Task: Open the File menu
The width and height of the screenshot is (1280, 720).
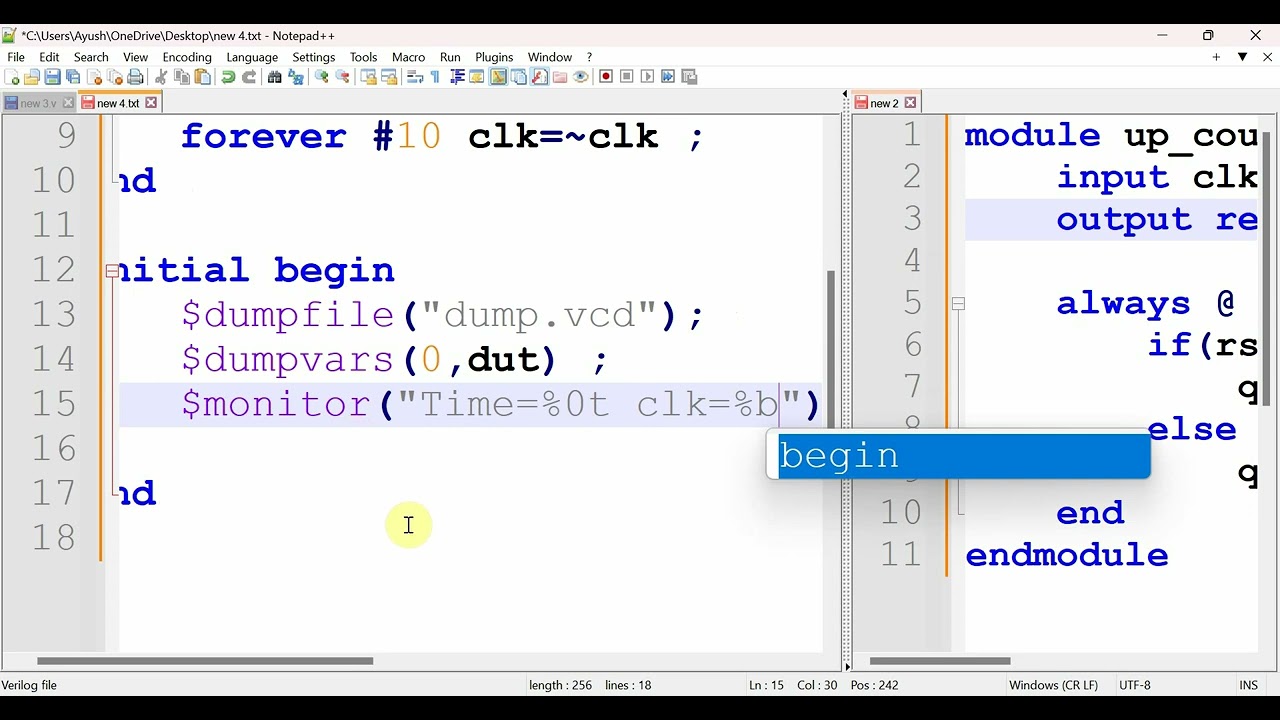Action: 16,57
